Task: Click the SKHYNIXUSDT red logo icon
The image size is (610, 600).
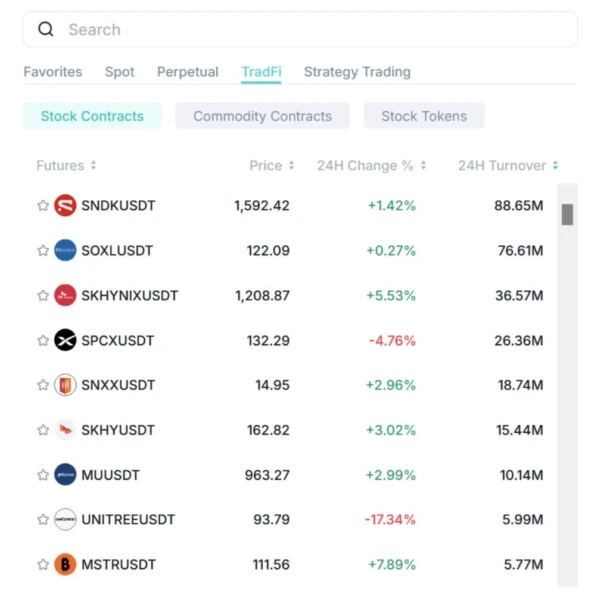Action: pyautogui.click(x=65, y=295)
